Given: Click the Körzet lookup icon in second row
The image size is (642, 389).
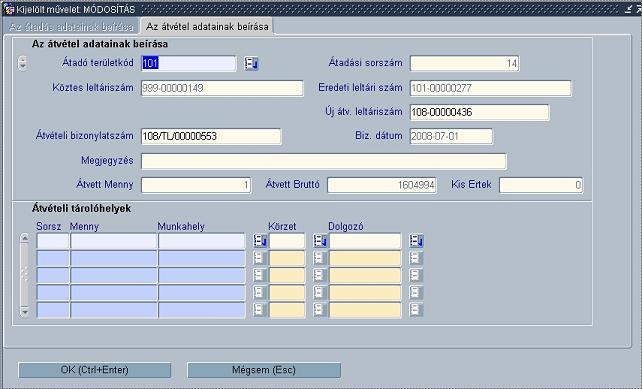Looking at the screenshot, I should (x=320, y=258).
